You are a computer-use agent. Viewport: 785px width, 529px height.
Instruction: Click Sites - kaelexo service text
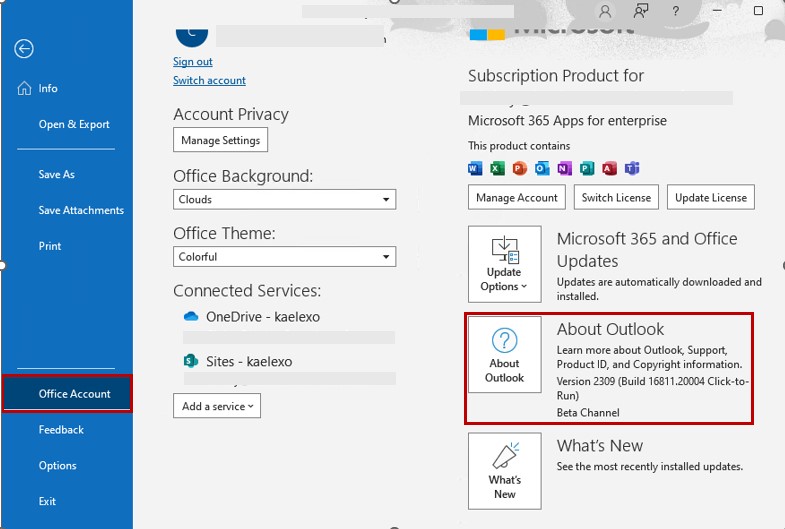249,361
